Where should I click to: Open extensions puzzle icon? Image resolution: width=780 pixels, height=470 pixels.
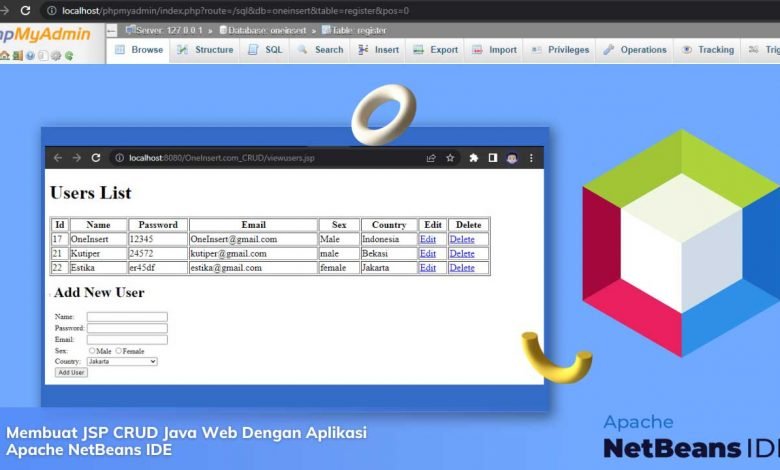[x=474, y=158]
